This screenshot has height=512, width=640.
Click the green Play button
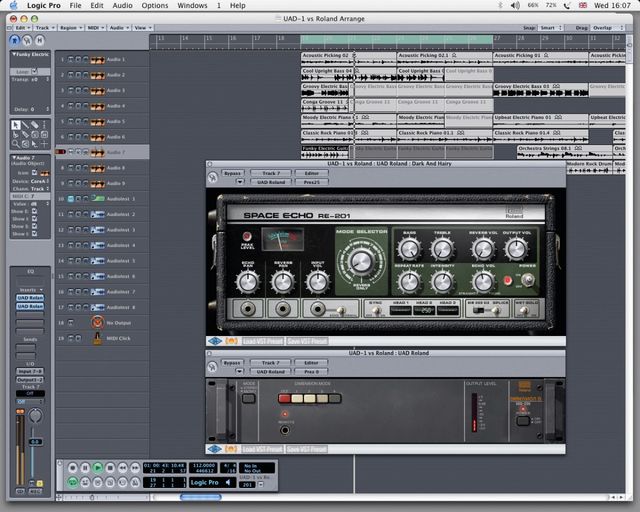[98, 467]
